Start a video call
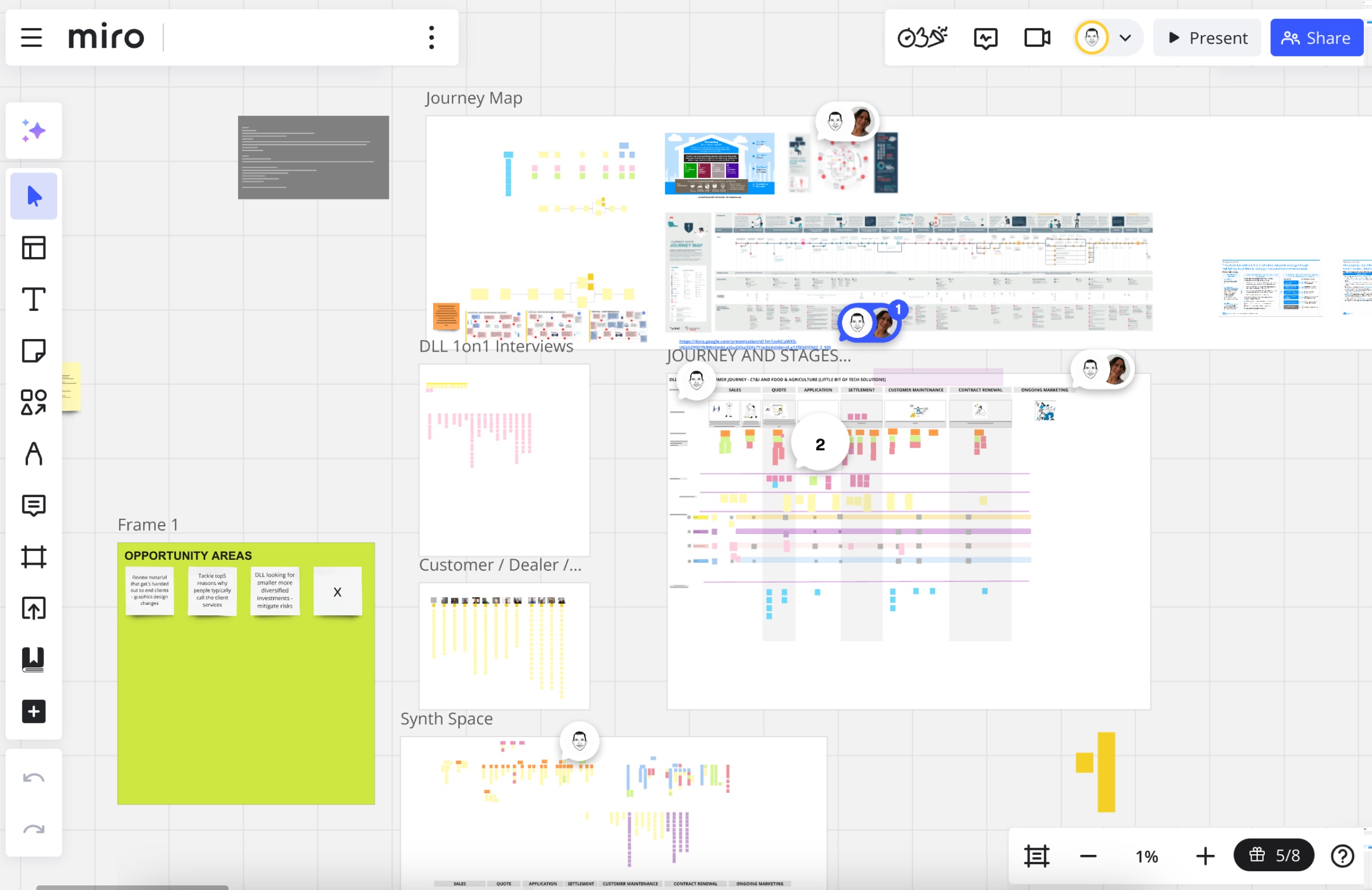1372x890 pixels. [1036, 37]
